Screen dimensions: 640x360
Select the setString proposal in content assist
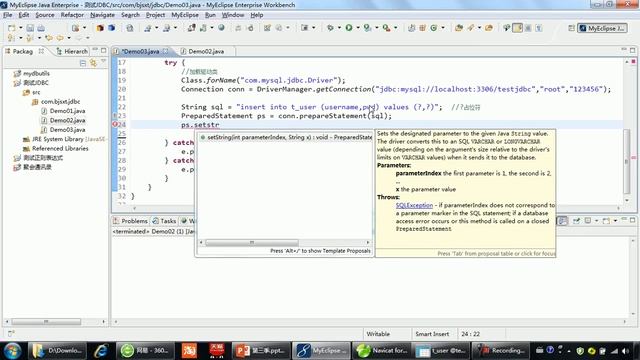(285, 138)
